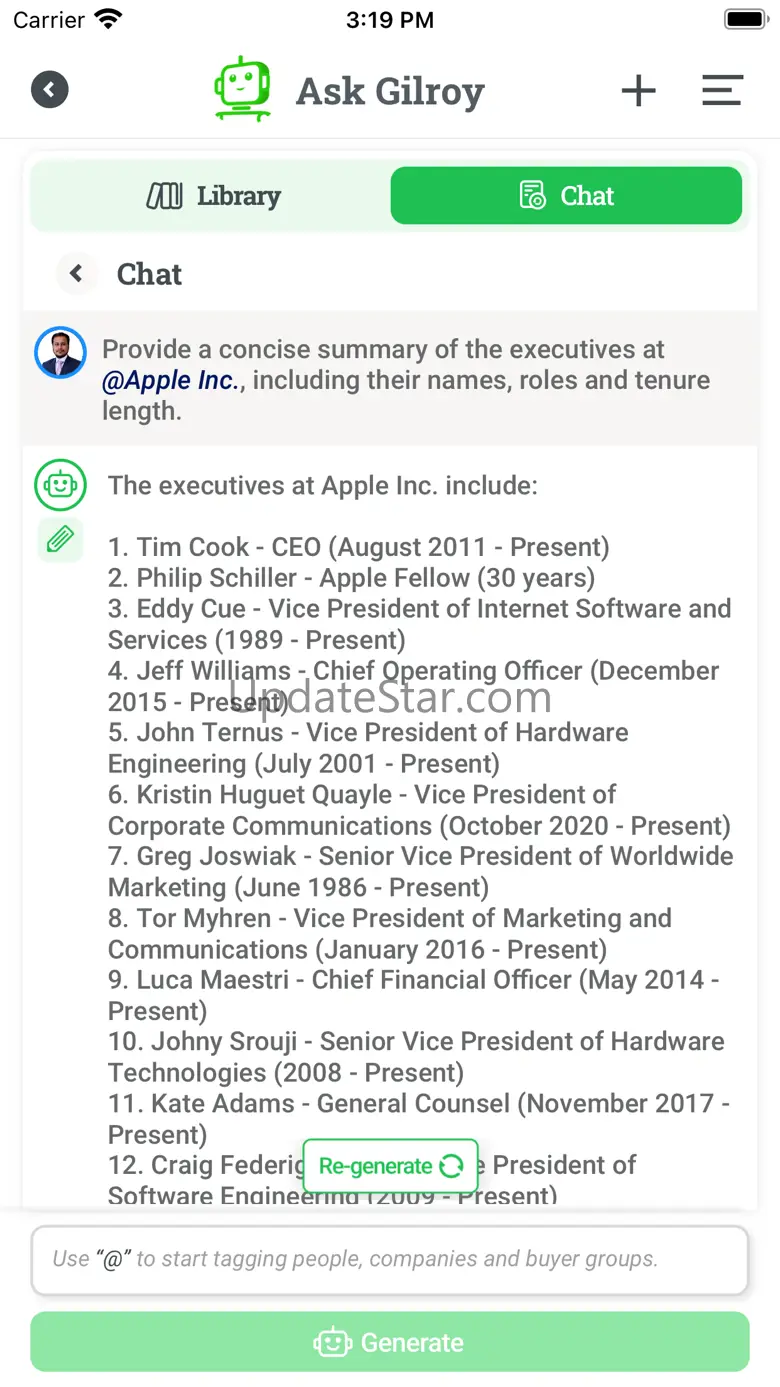Tap the green paperclip attachment icon

click(x=60, y=540)
